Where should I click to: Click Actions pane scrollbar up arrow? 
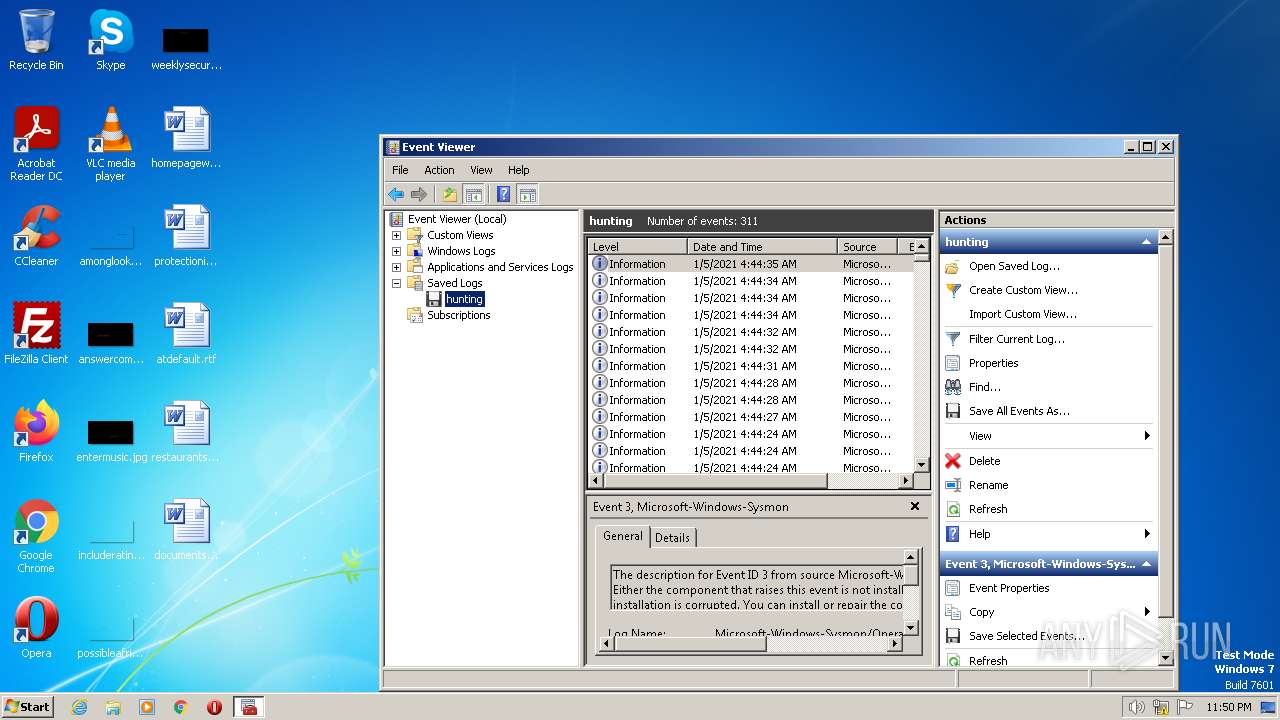click(x=1165, y=238)
